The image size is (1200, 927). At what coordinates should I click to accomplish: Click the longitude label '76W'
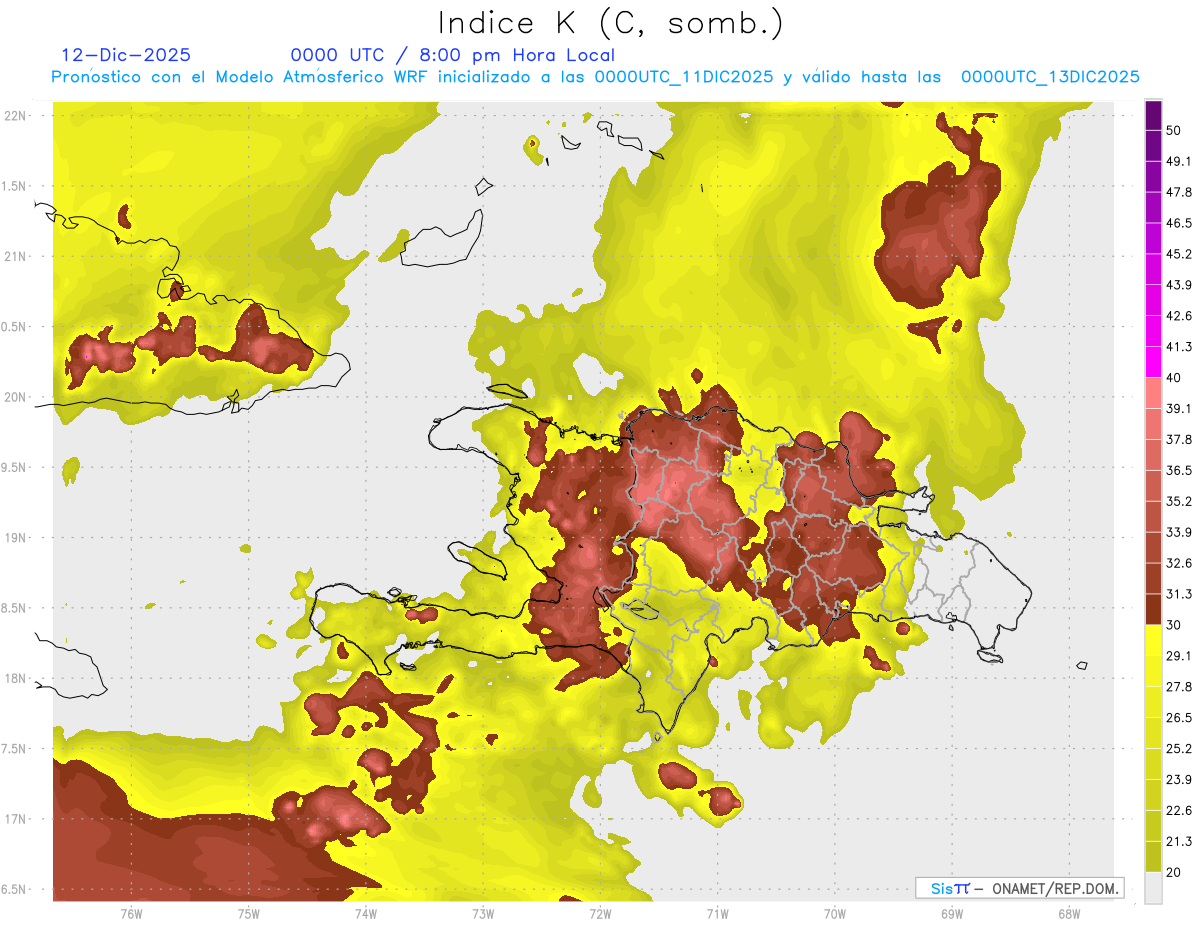pos(131,914)
